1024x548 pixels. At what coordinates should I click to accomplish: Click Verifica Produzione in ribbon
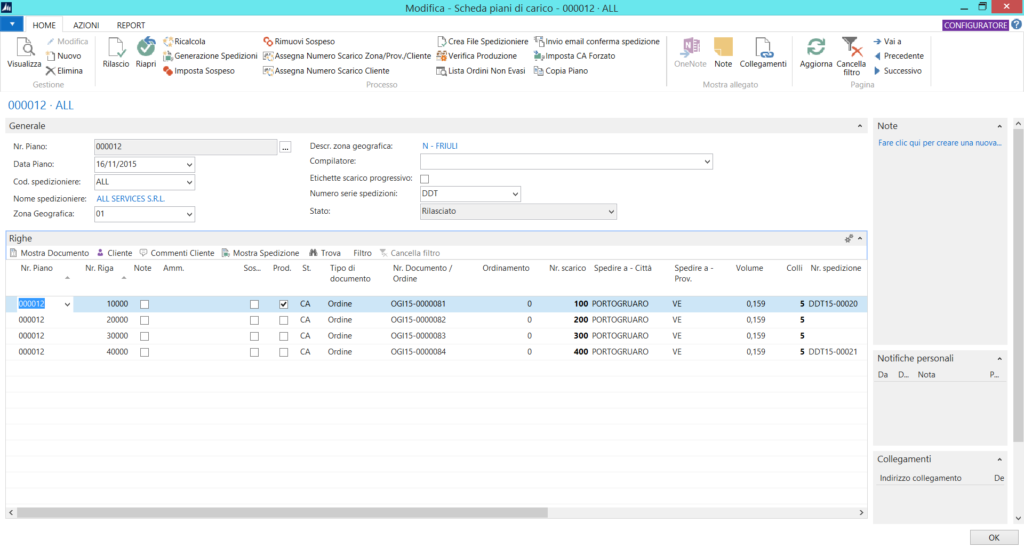click(477, 56)
